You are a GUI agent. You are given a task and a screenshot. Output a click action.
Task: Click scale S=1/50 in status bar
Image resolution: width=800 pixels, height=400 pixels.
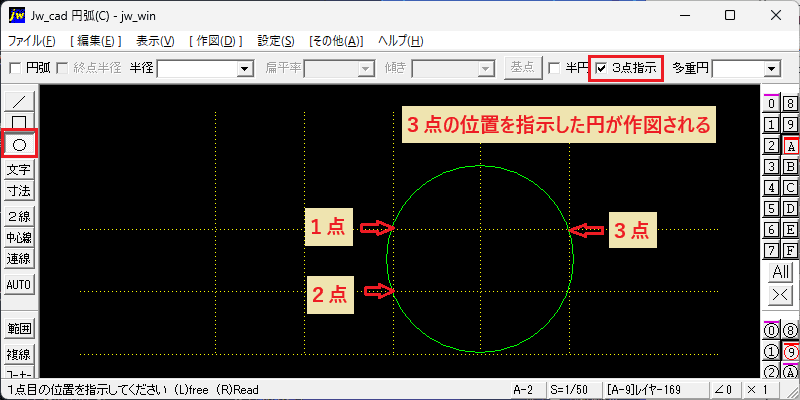[x=573, y=390]
